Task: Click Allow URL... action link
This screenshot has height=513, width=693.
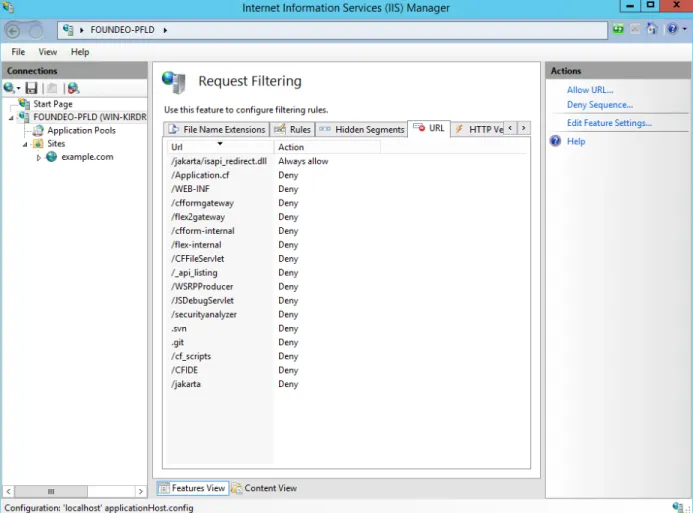Action: coord(590,90)
